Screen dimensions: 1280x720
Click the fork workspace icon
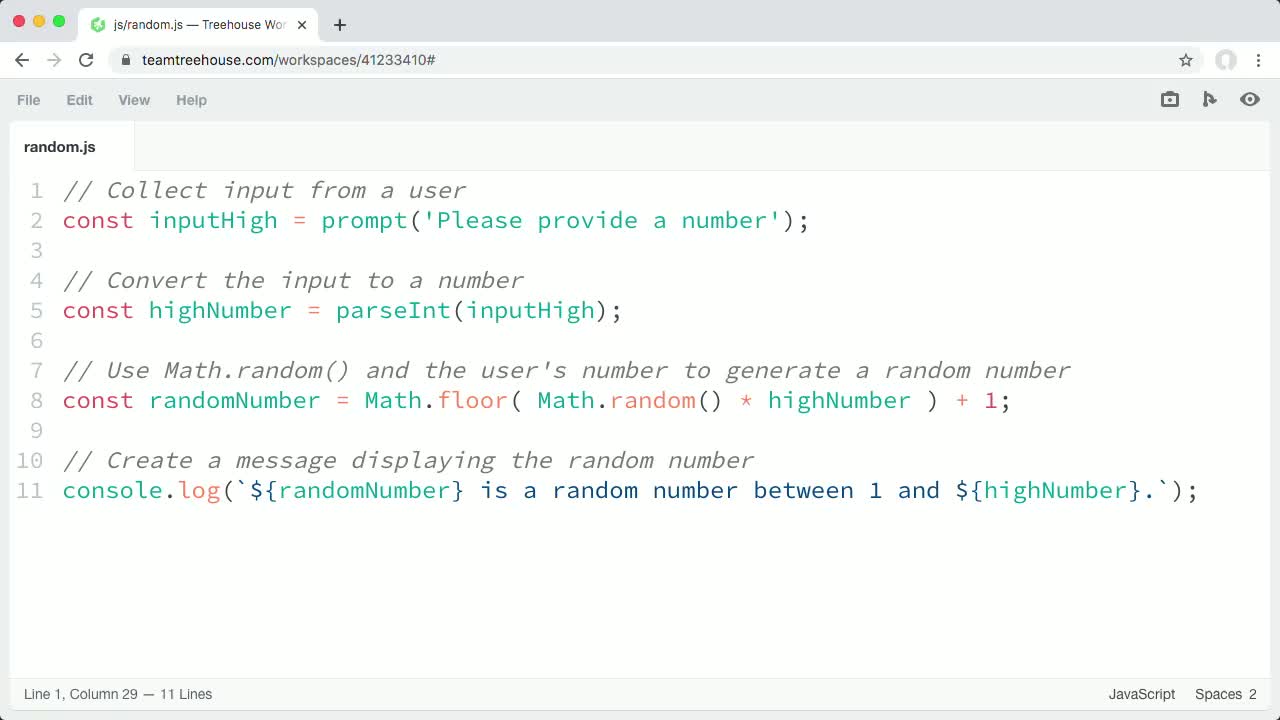[x=1210, y=99]
